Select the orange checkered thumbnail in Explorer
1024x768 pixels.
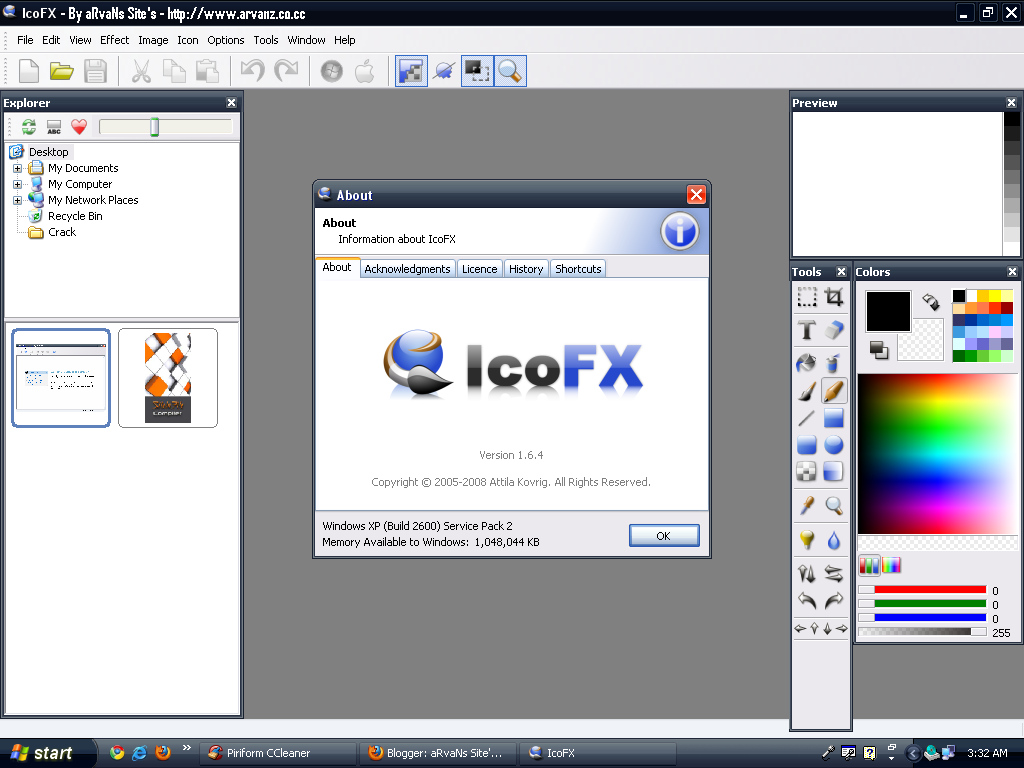point(168,377)
